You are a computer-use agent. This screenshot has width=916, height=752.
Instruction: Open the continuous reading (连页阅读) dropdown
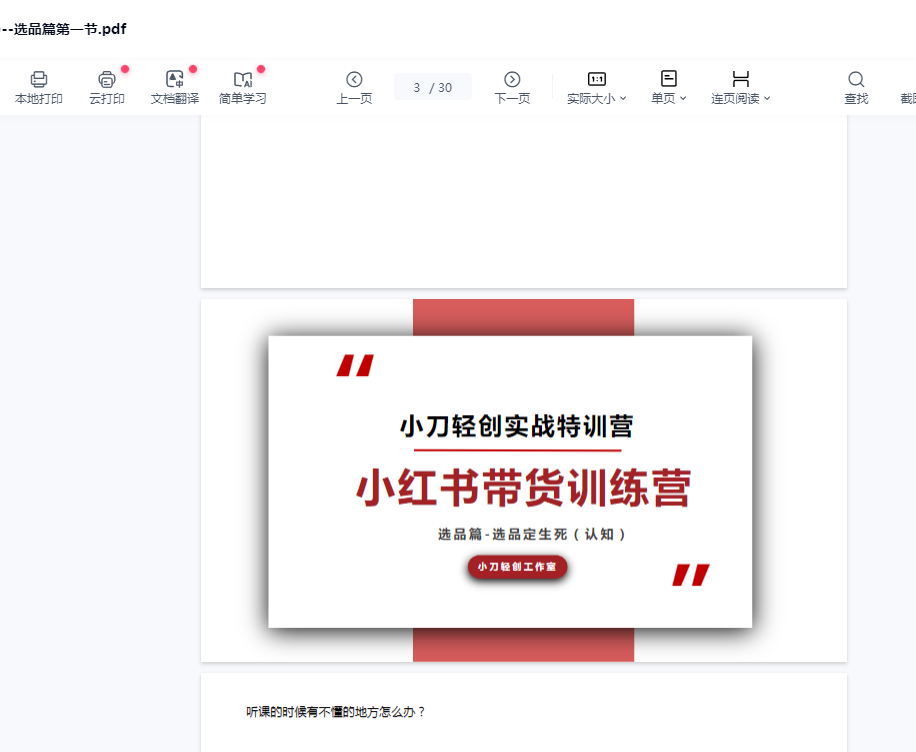[741, 99]
